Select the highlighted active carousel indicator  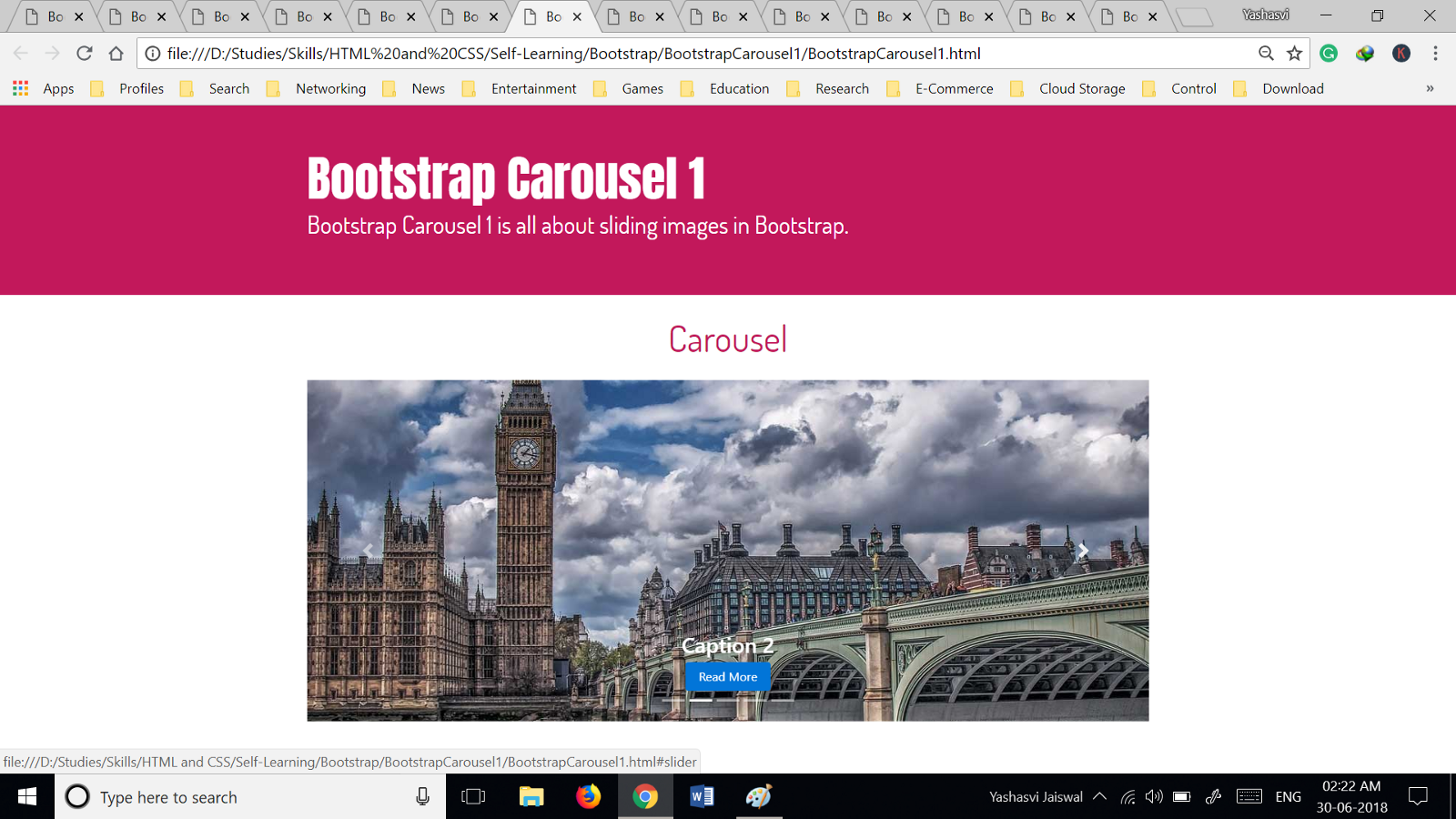click(x=701, y=700)
